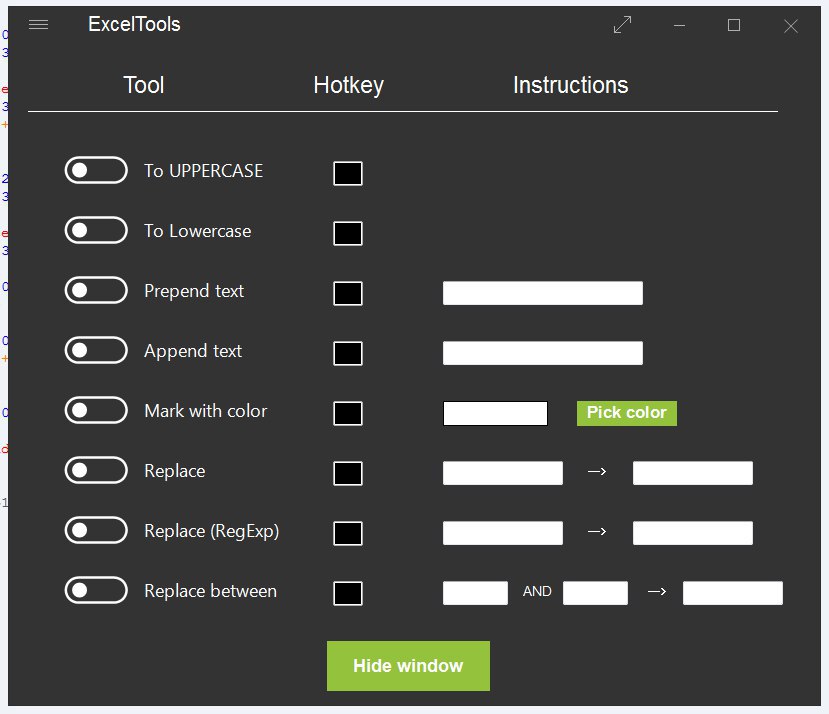The height and width of the screenshot is (714, 829).
Task: Maximize the ExcelTools window
Action: click(734, 25)
